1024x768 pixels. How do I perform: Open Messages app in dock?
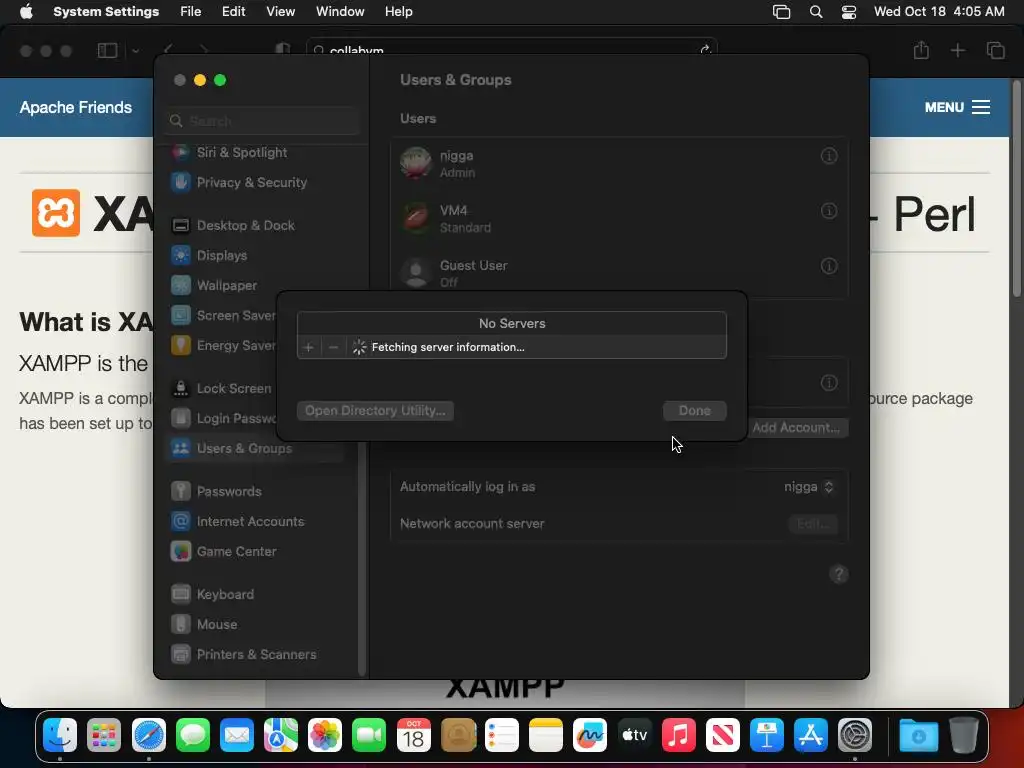pyautogui.click(x=193, y=735)
